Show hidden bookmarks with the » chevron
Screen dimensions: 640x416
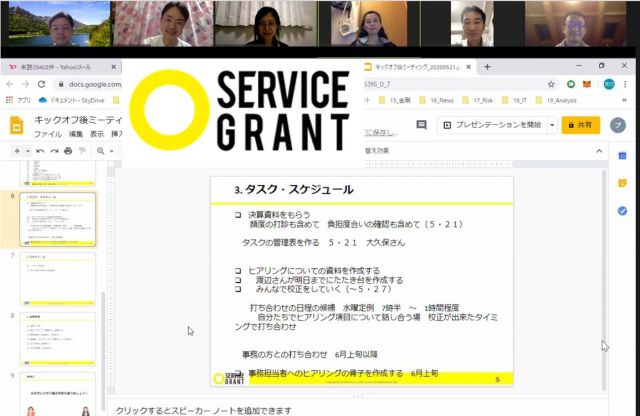point(624,100)
